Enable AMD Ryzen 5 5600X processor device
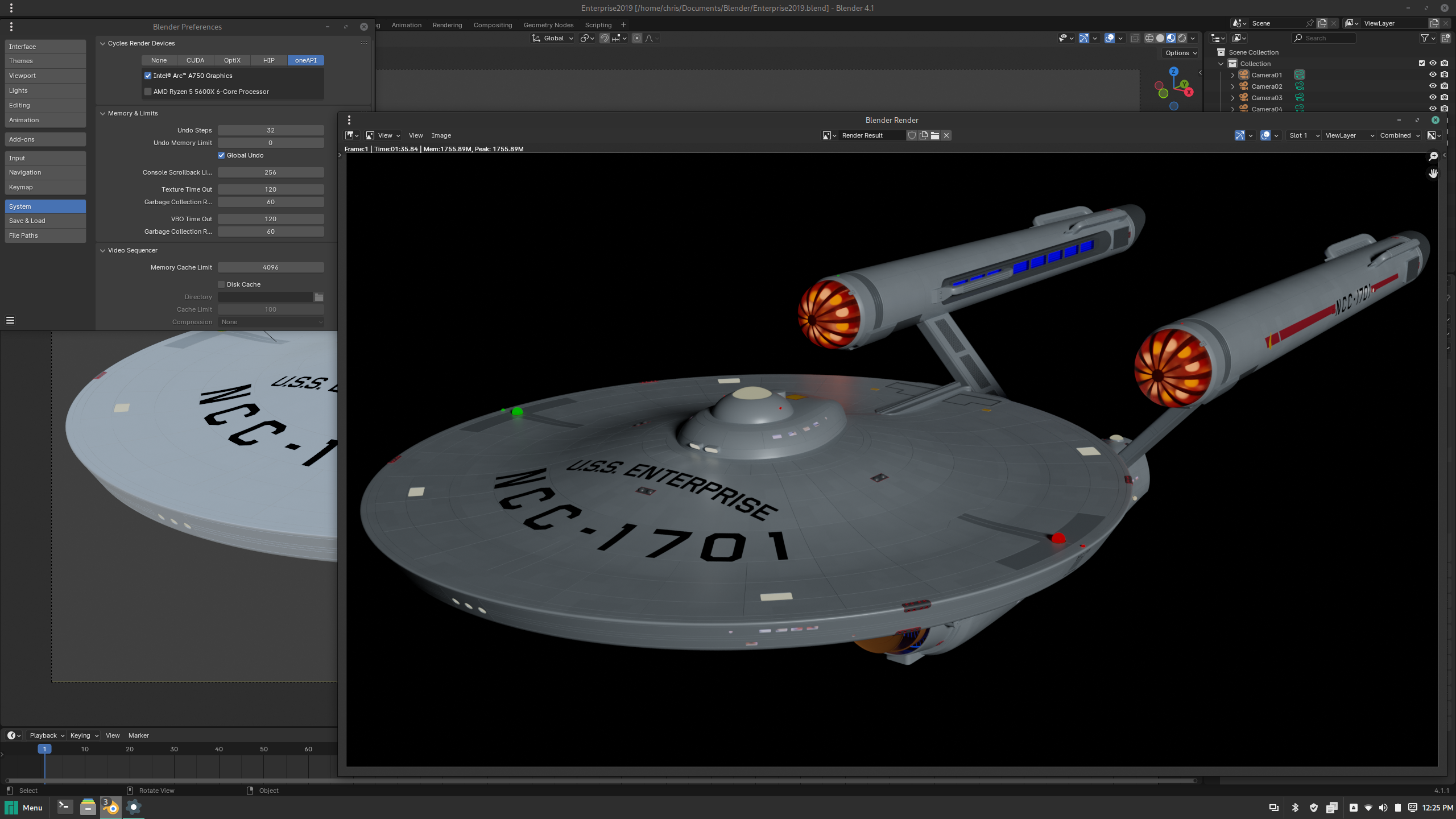 (148, 92)
